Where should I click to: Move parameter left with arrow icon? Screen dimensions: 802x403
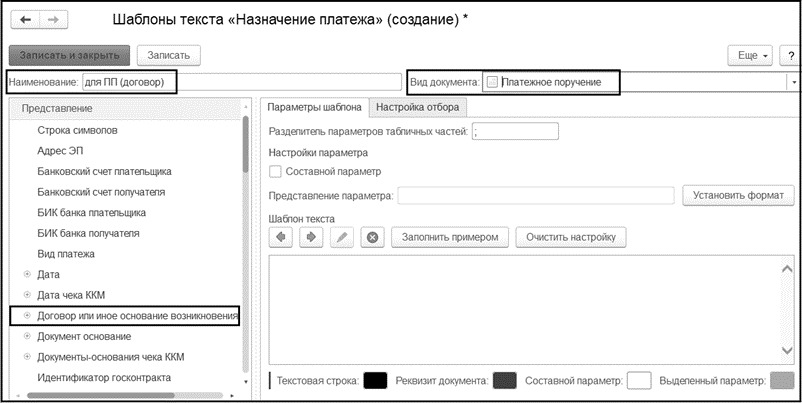tap(281, 237)
